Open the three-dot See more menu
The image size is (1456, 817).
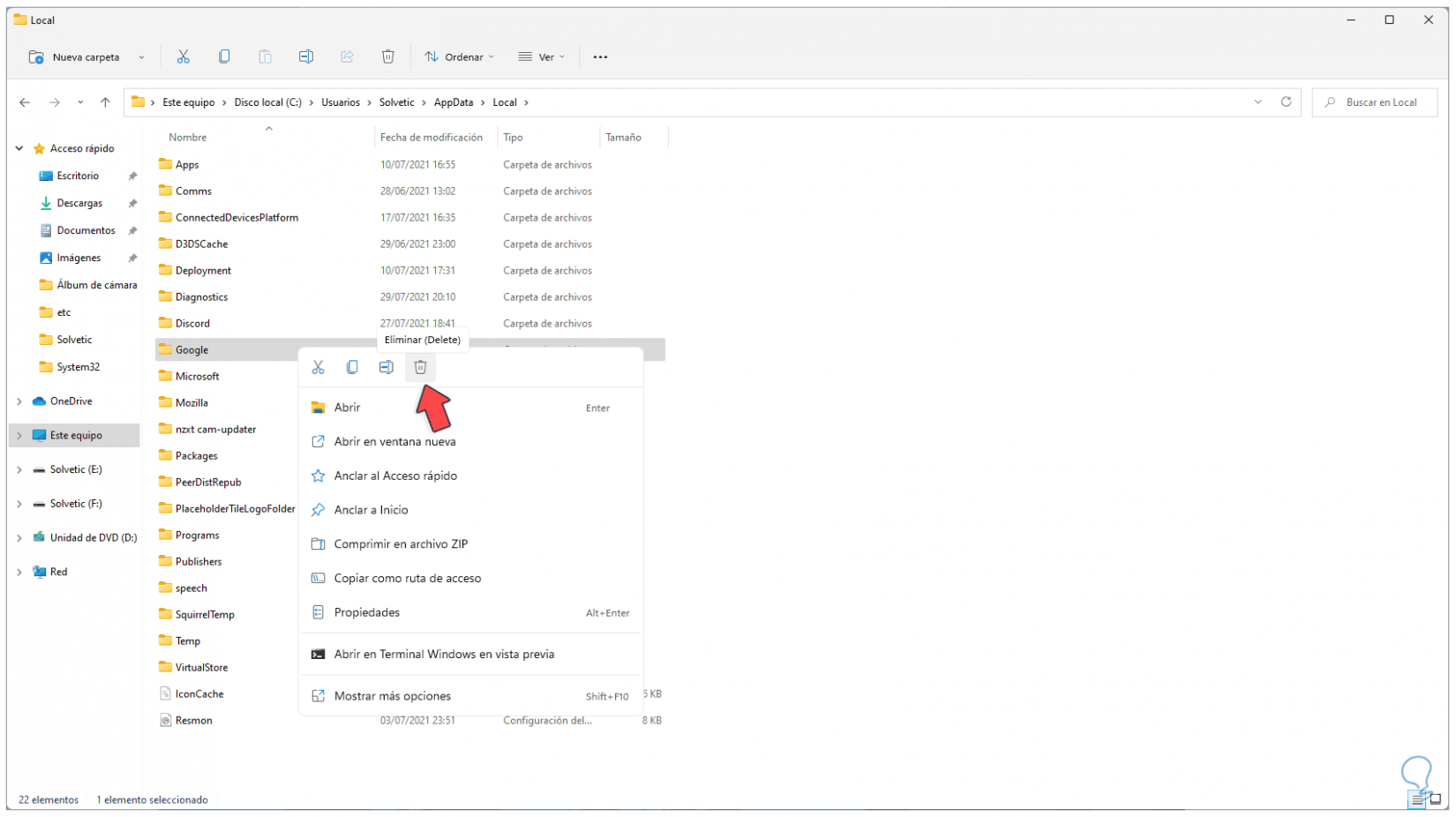pyautogui.click(x=600, y=56)
